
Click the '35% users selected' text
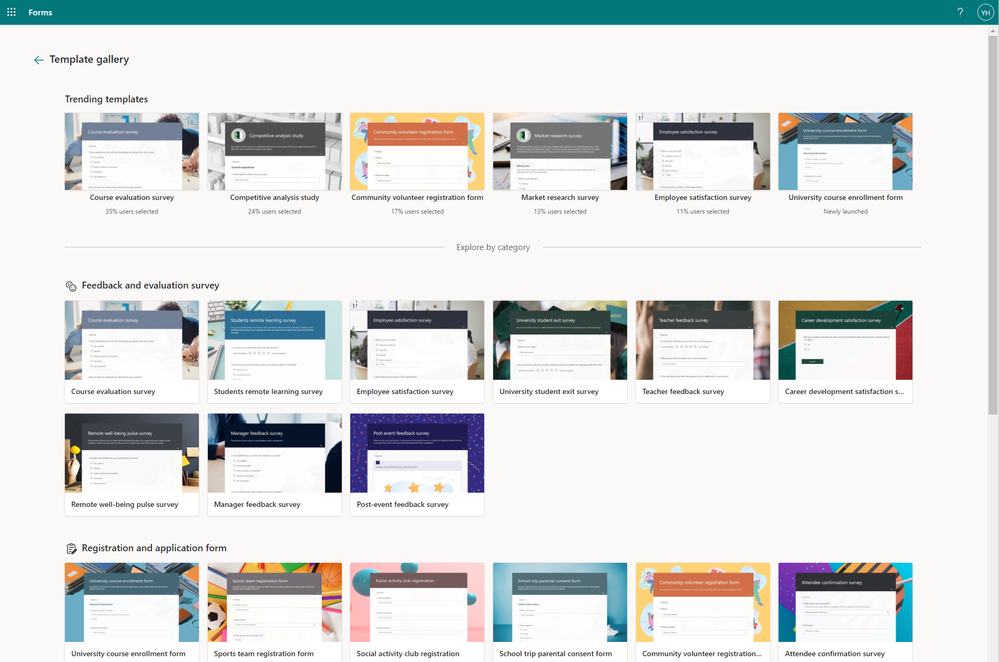click(x=132, y=212)
